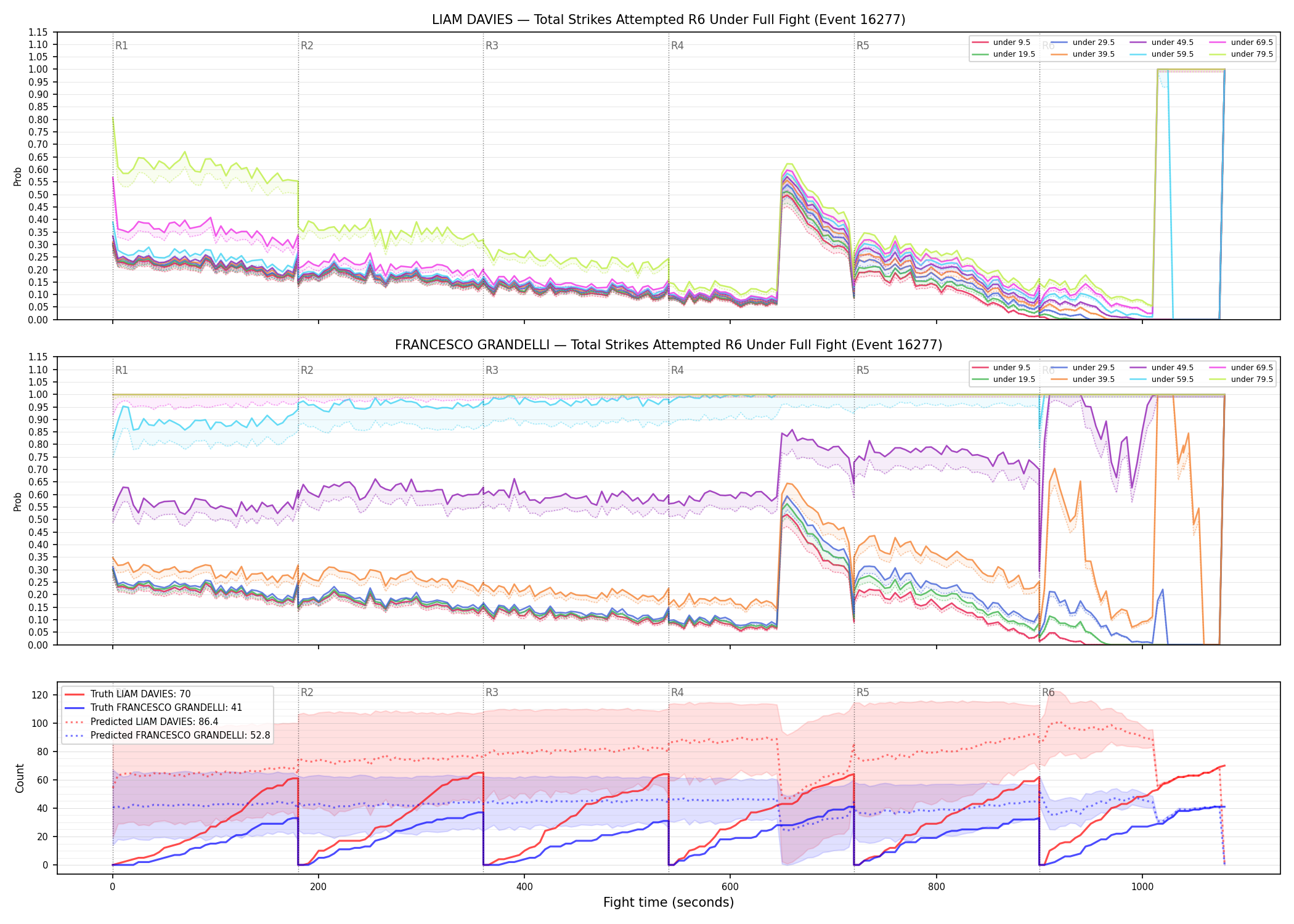Click the R6 round label in Count chart
The image size is (1294, 924).
[1048, 692]
